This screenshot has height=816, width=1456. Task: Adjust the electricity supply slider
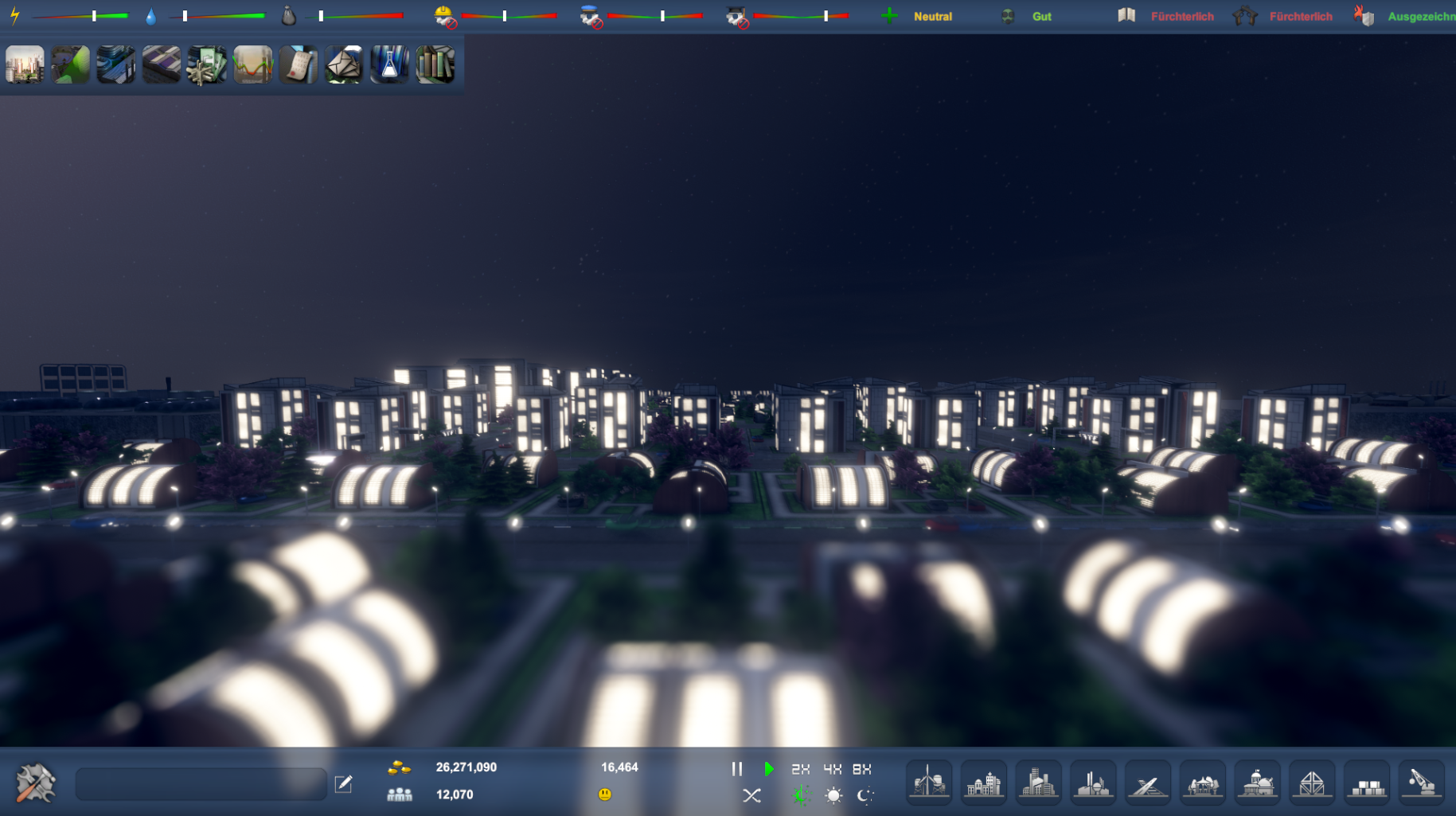coord(80,16)
